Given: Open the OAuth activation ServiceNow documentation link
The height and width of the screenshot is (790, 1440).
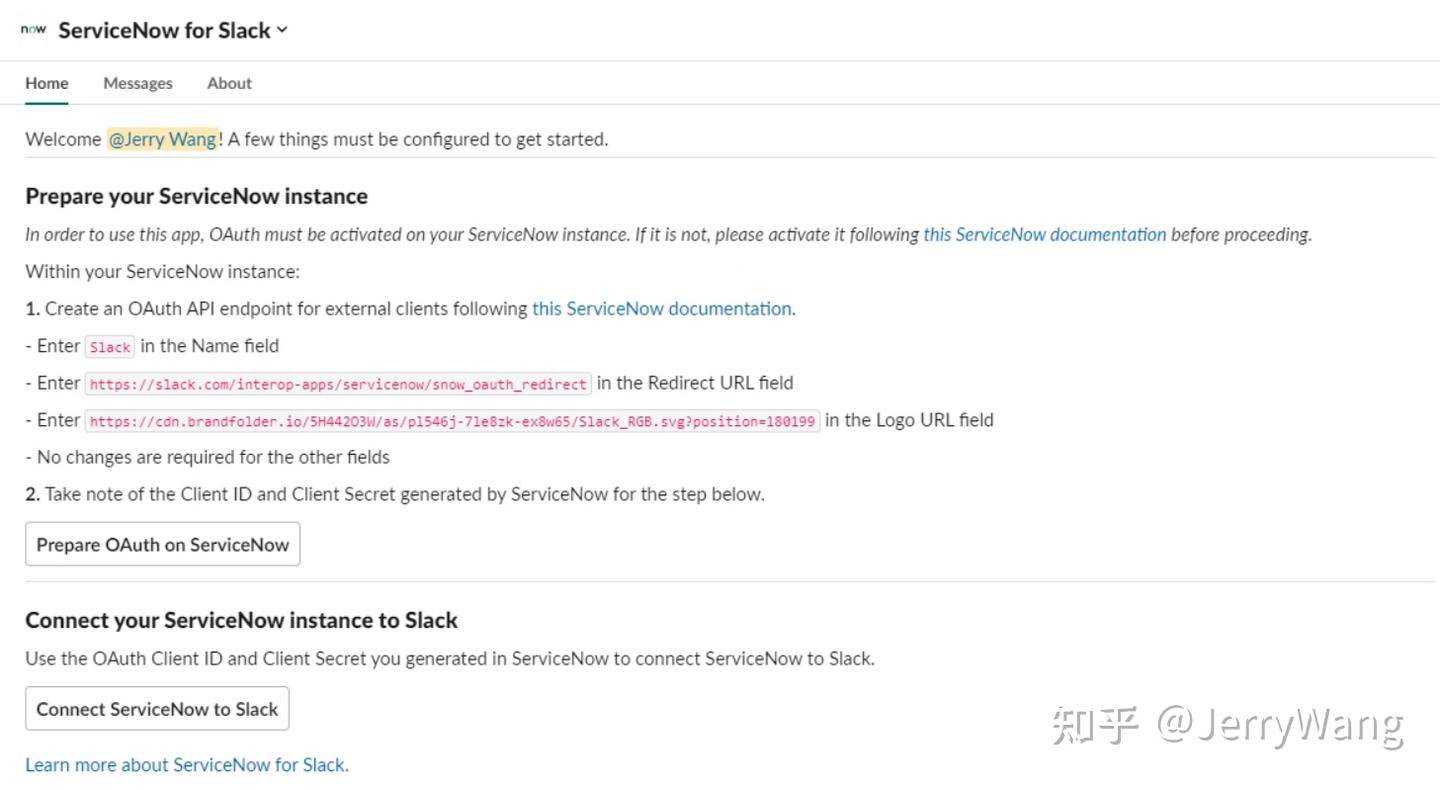Looking at the screenshot, I should (x=1044, y=234).
